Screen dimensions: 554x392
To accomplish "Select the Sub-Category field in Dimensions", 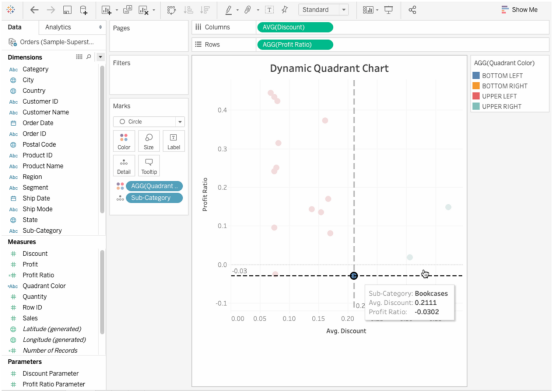I will [42, 230].
